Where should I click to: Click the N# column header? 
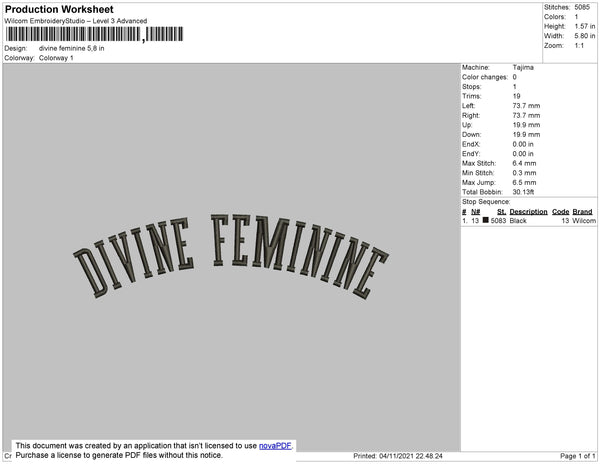coord(475,212)
